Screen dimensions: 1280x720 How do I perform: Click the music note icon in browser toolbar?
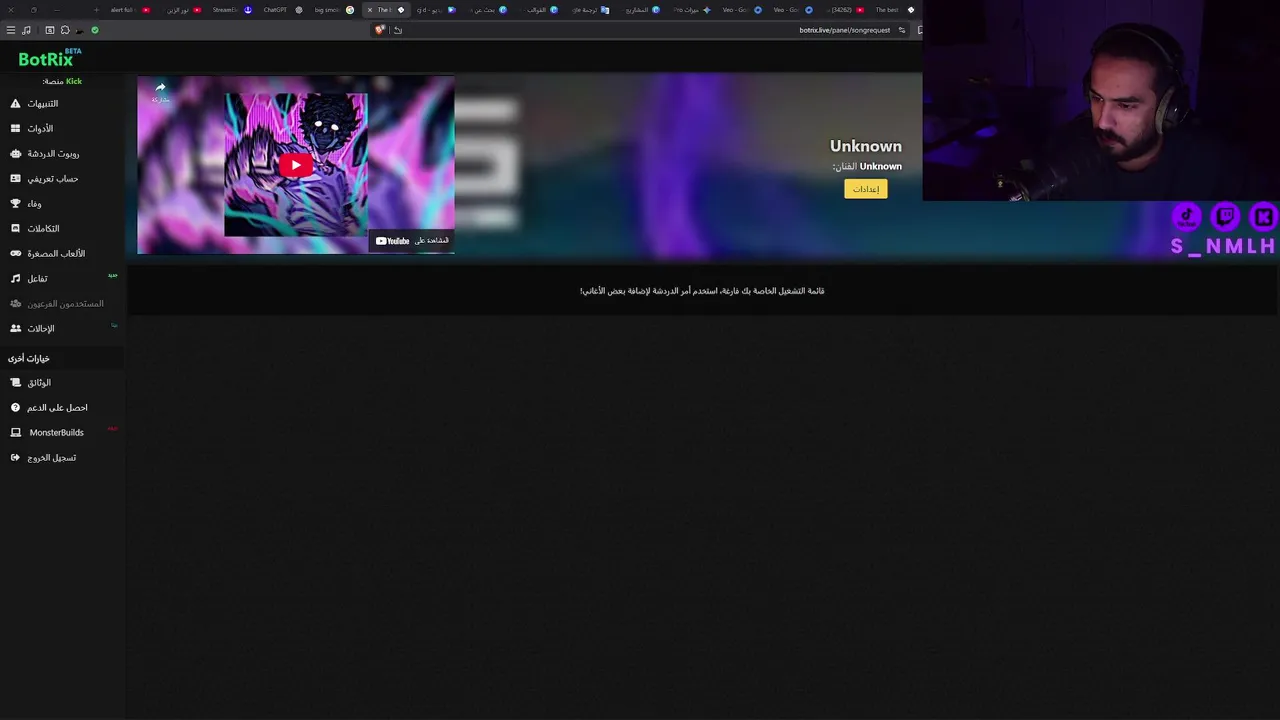click(26, 30)
